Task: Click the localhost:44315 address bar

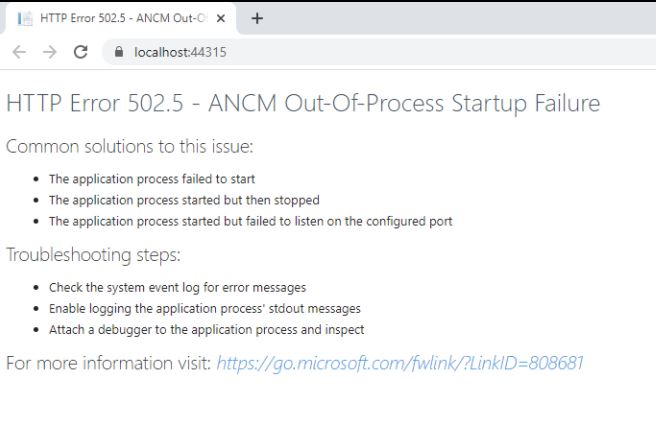Action: [300, 52]
